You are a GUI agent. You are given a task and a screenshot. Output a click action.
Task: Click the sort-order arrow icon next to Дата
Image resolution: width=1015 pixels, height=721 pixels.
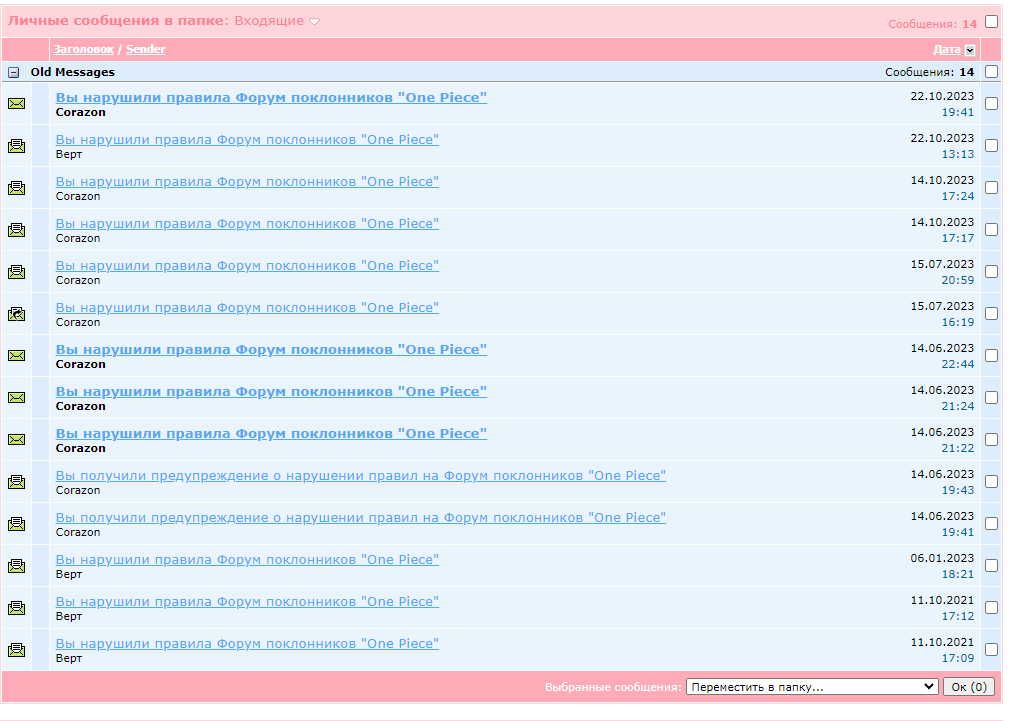(x=970, y=50)
